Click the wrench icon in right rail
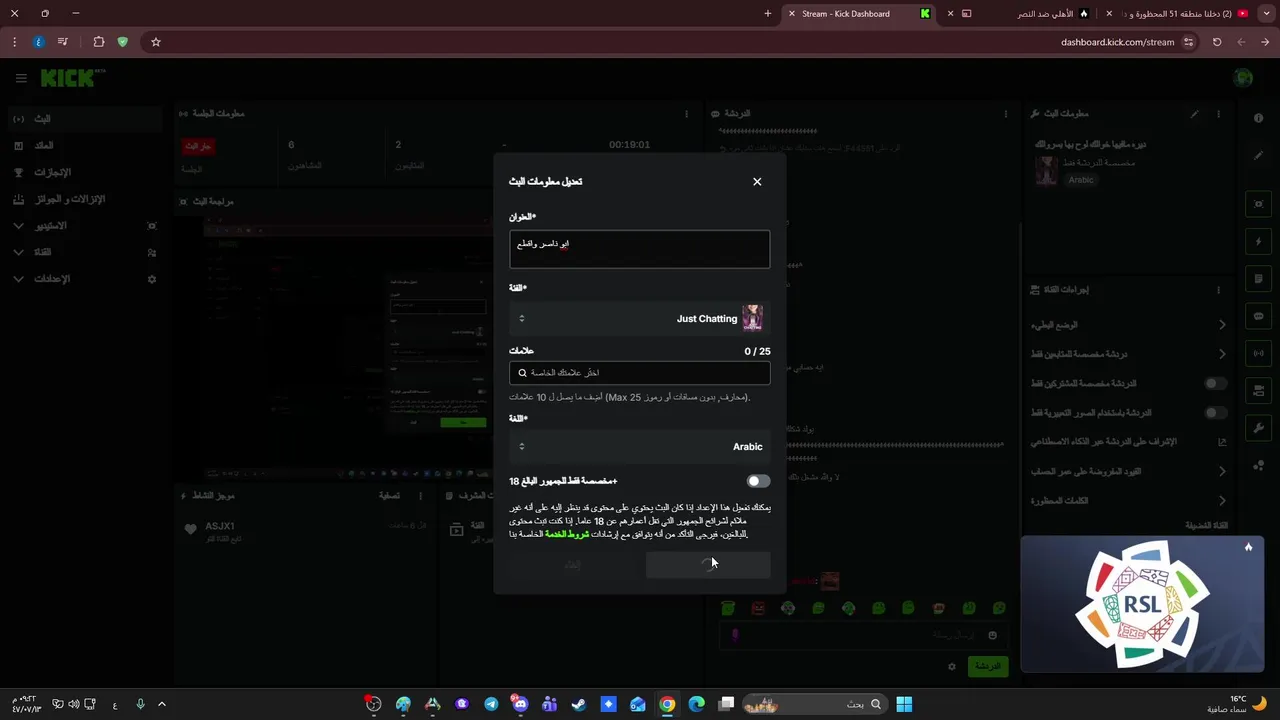Viewport: 1280px width, 720px height. click(1258, 428)
